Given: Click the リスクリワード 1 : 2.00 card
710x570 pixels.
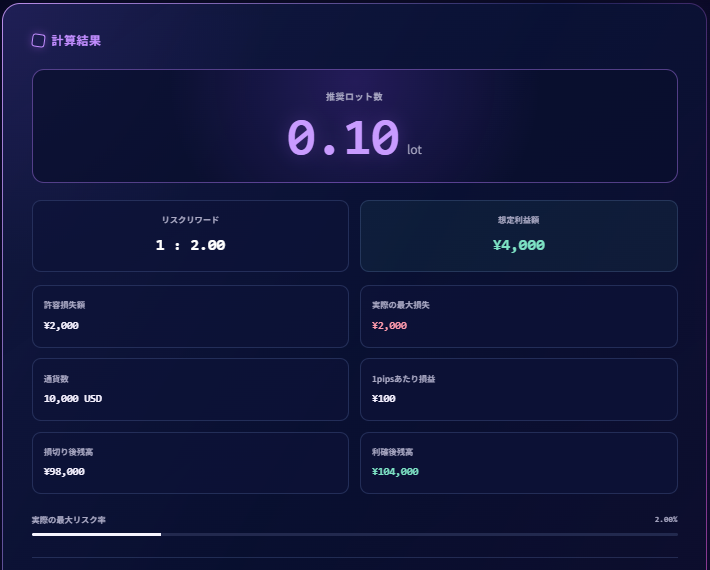Looking at the screenshot, I should tap(190, 236).
